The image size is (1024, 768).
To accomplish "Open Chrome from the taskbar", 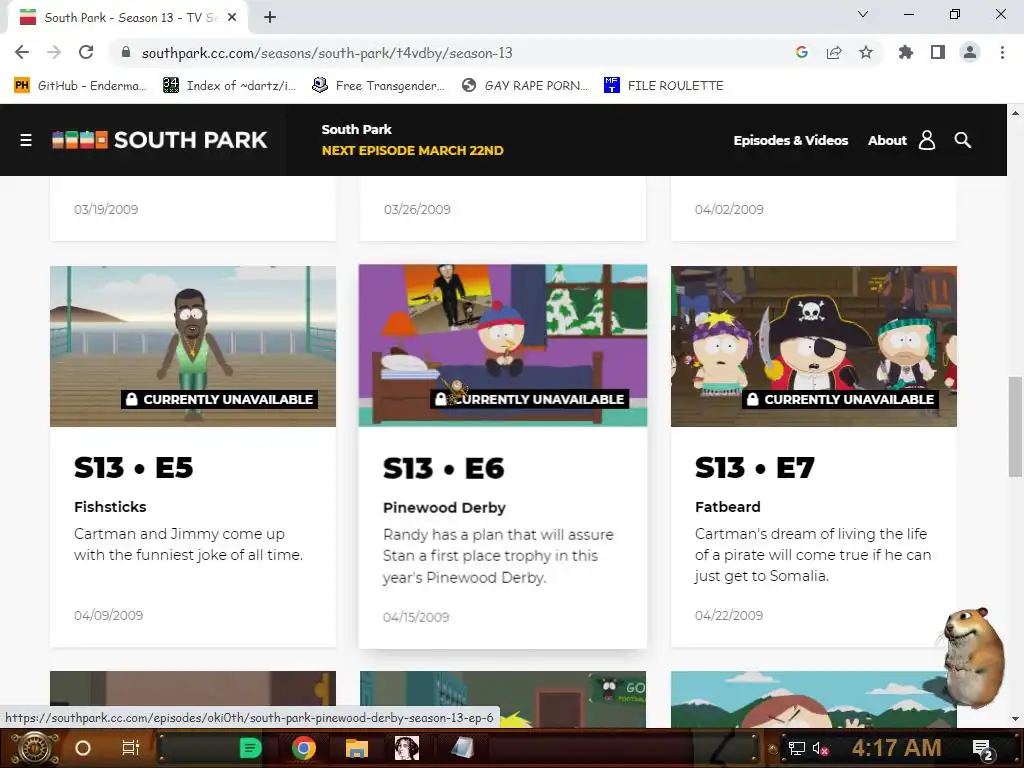I will point(304,748).
